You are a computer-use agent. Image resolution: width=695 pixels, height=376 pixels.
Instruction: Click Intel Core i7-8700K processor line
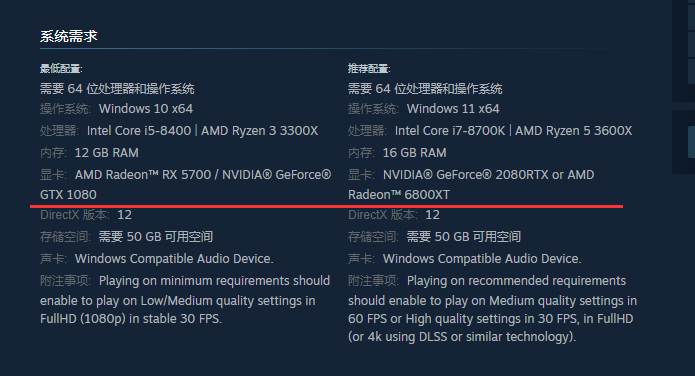pyautogui.click(x=490, y=131)
